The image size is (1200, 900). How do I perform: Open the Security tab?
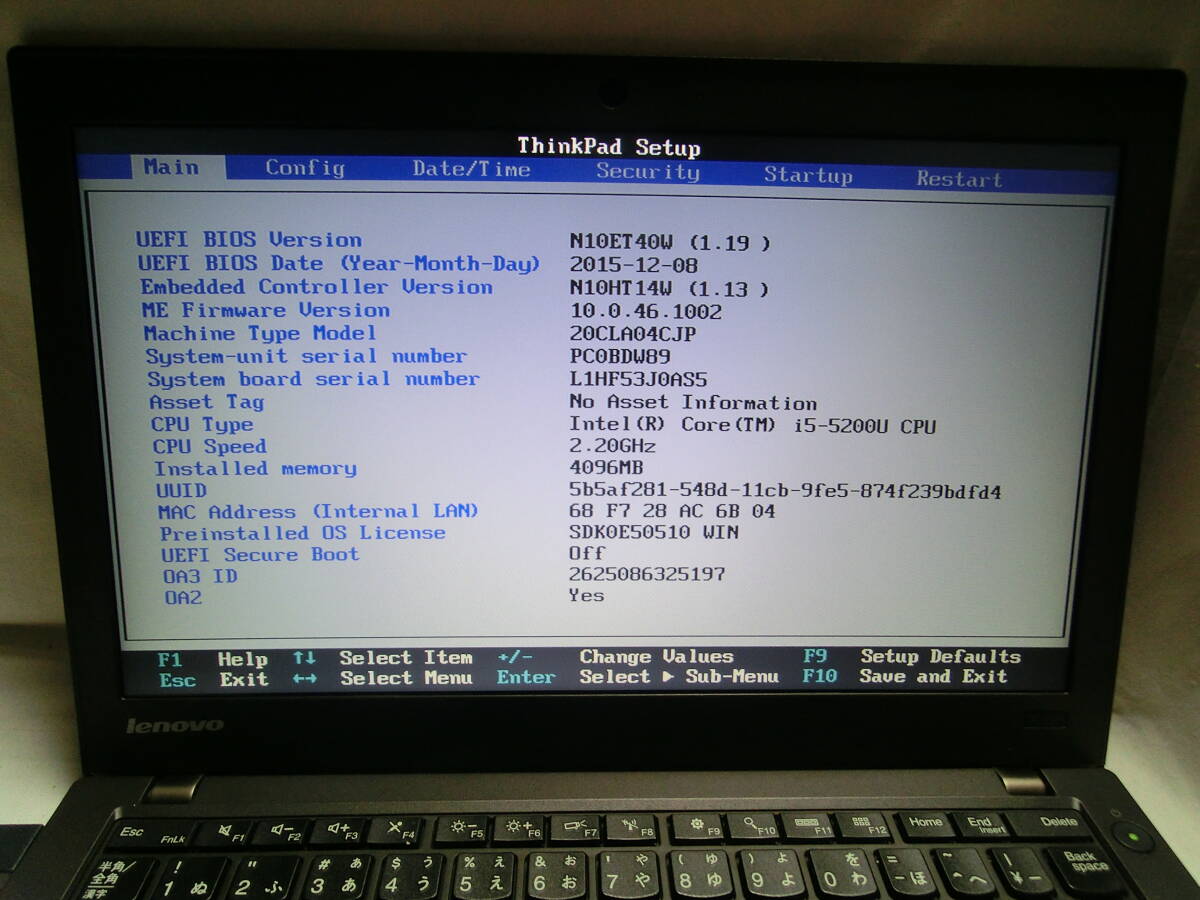pyautogui.click(x=648, y=171)
